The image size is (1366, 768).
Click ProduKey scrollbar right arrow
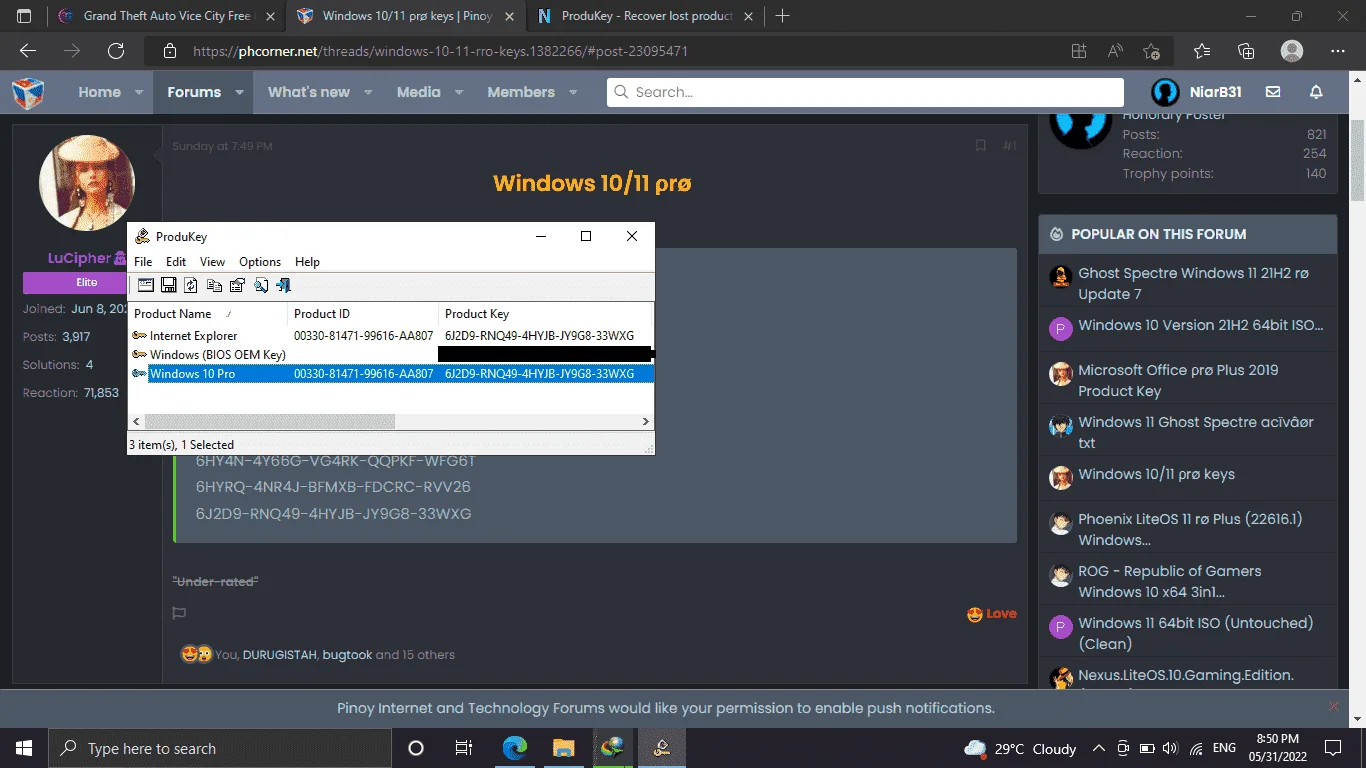point(646,422)
